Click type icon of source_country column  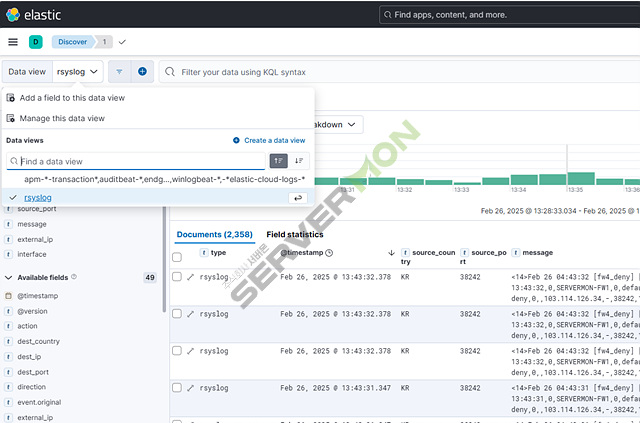(x=405, y=253)
